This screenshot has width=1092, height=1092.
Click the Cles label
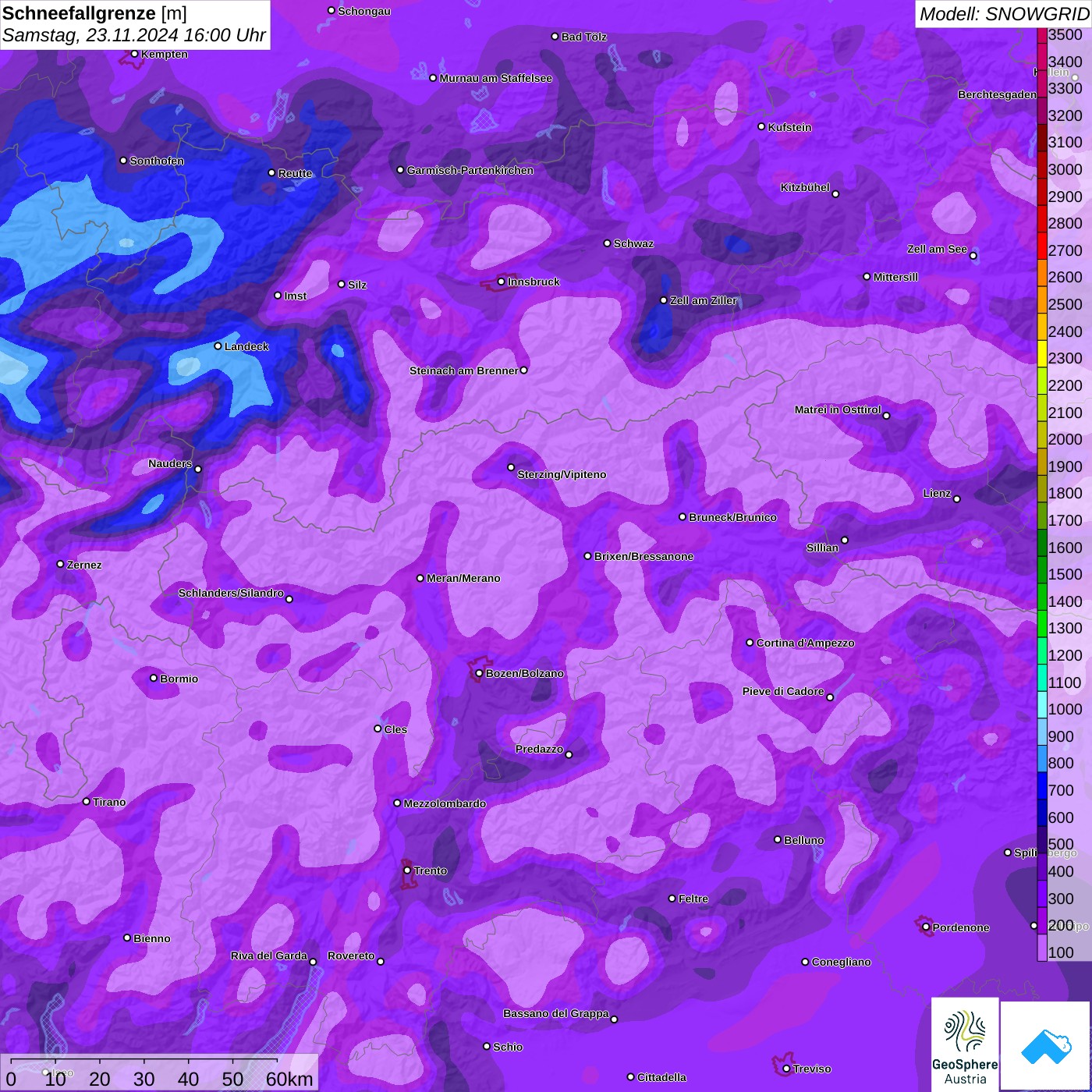click(x=395, y=729)
